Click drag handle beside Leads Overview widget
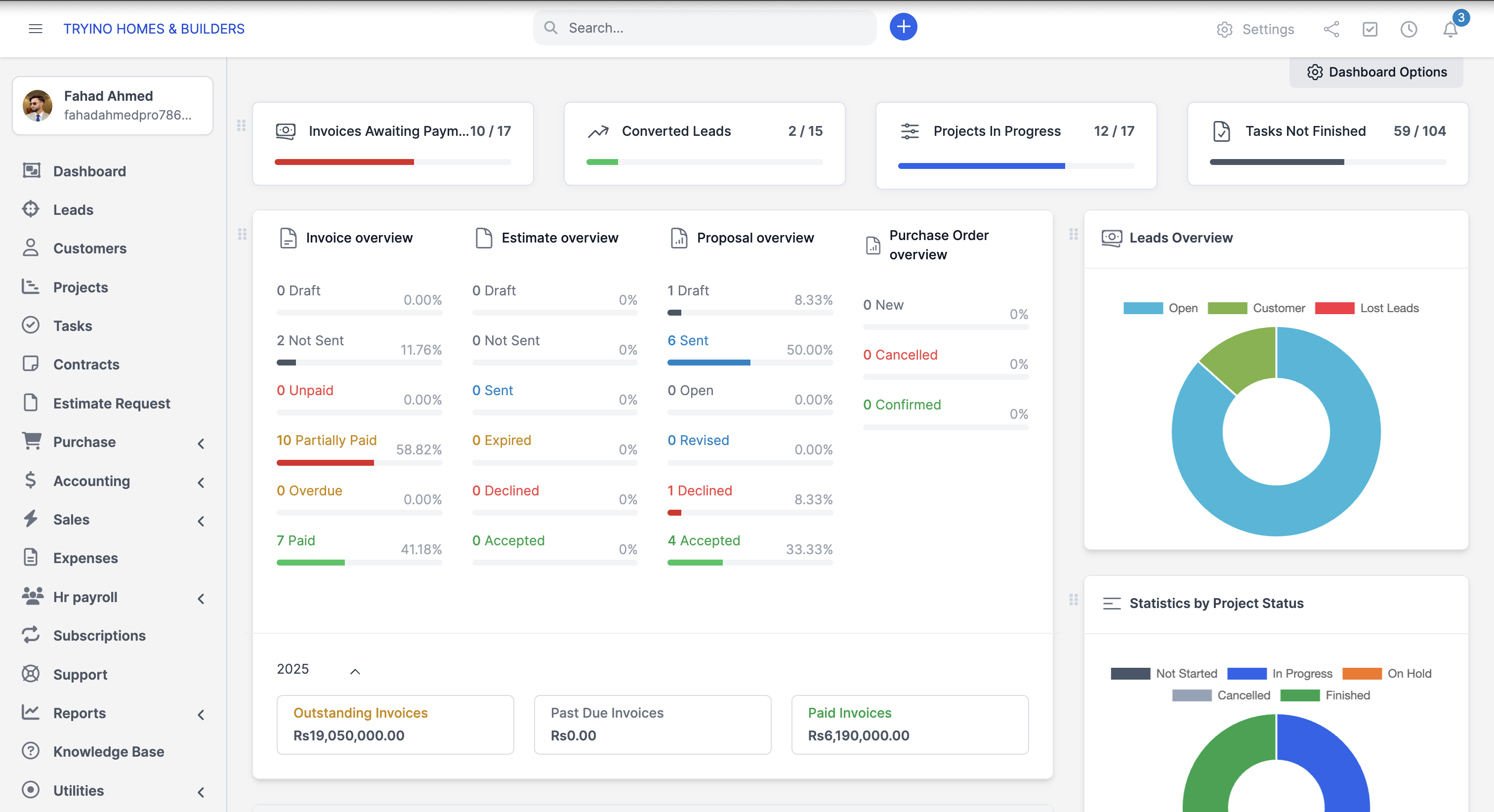 click(1074, 234)
